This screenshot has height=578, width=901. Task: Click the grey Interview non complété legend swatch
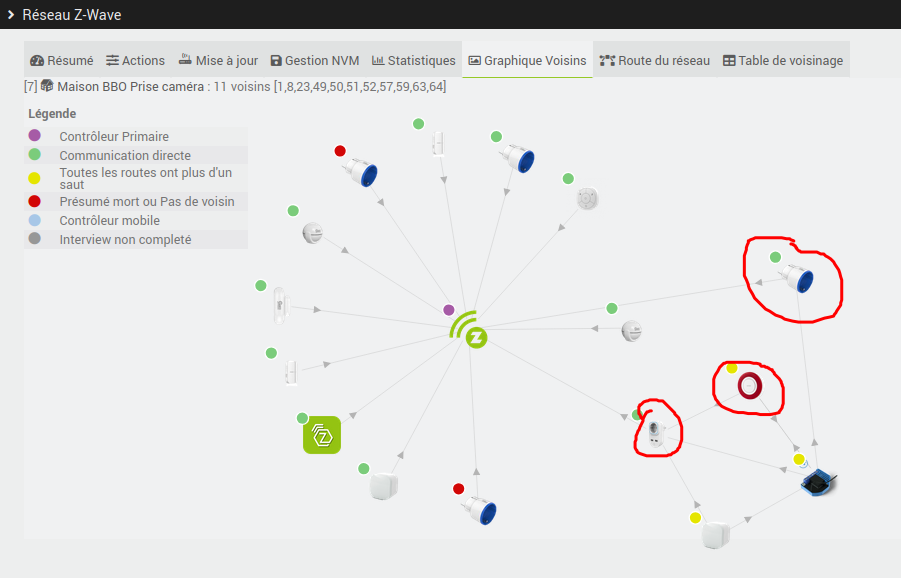pyautogui.click(x=34, y=238)
